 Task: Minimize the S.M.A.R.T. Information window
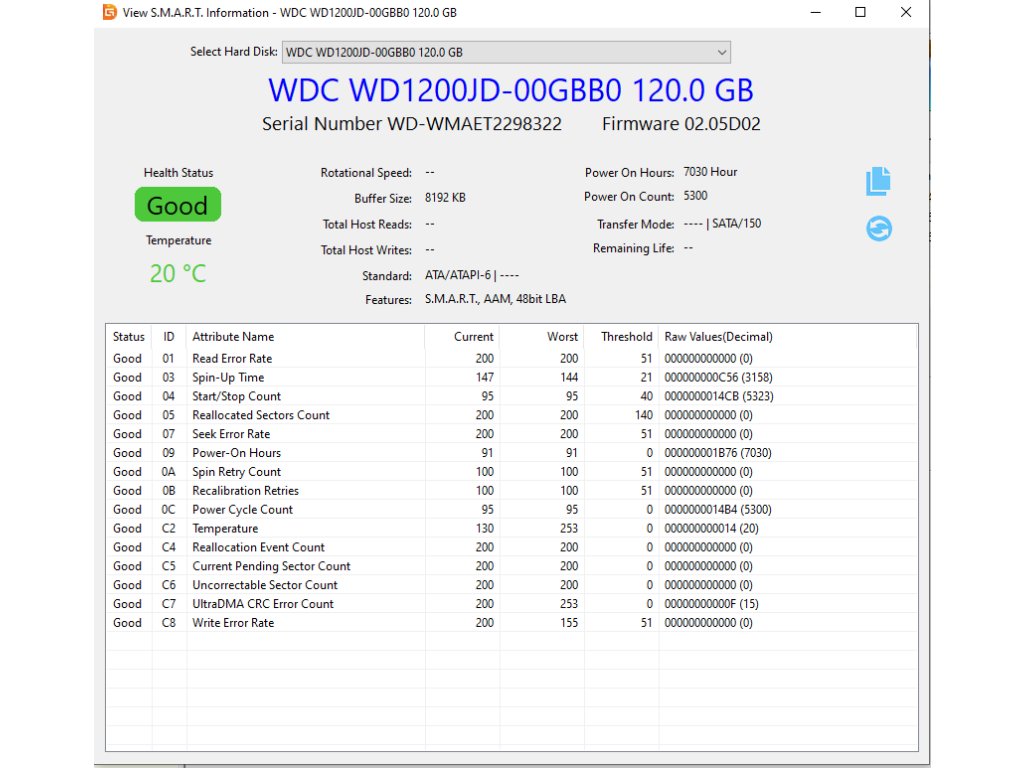[815, 13]
